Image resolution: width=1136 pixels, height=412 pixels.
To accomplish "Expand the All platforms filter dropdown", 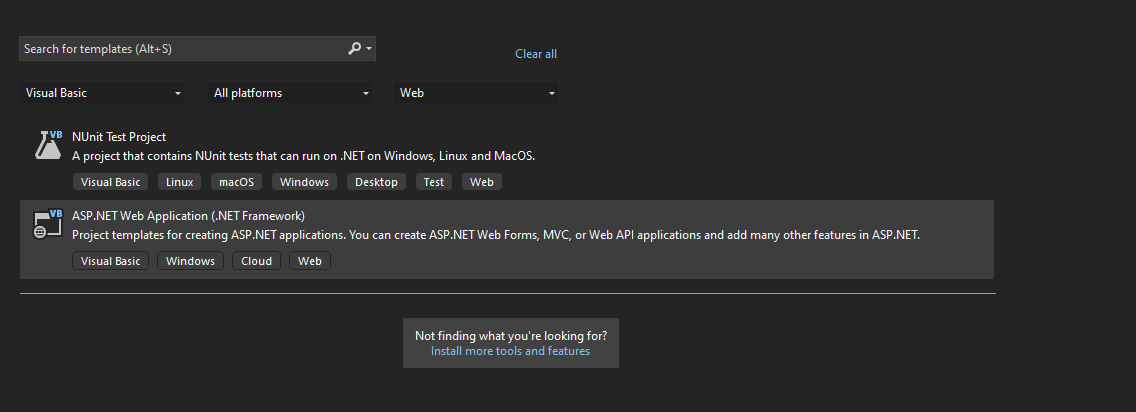I will pos(291,93).
